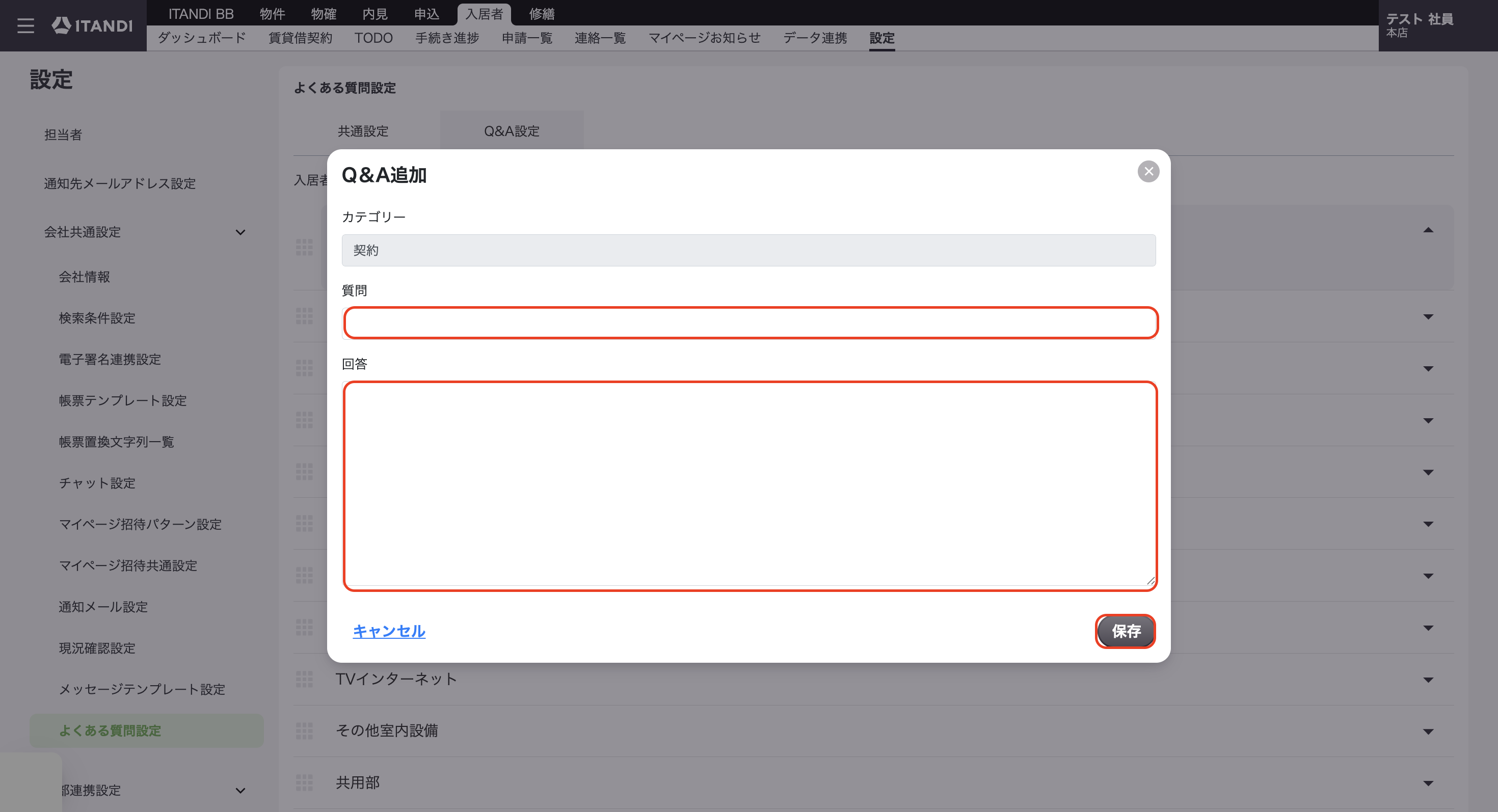
Task: Open the ITANDI BB top tab
Action: point(201,13)
